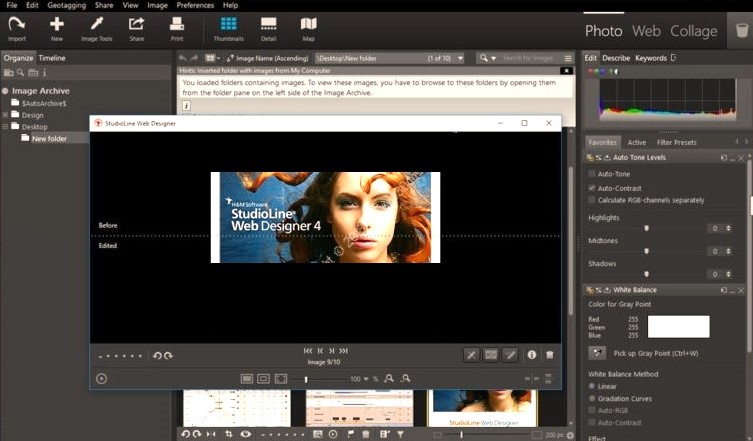Select Linear white balance method

[592, 386]
